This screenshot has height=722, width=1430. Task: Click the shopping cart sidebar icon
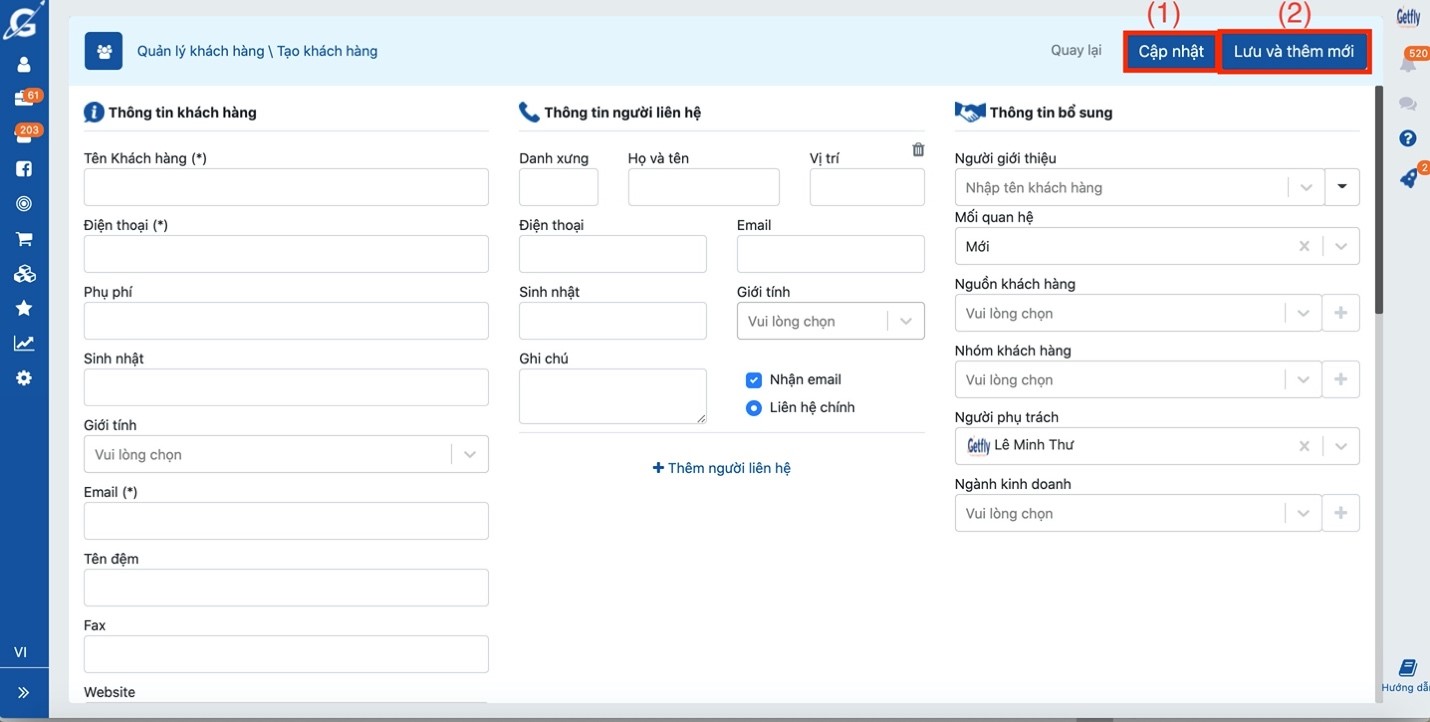click(x=24, y=239)
